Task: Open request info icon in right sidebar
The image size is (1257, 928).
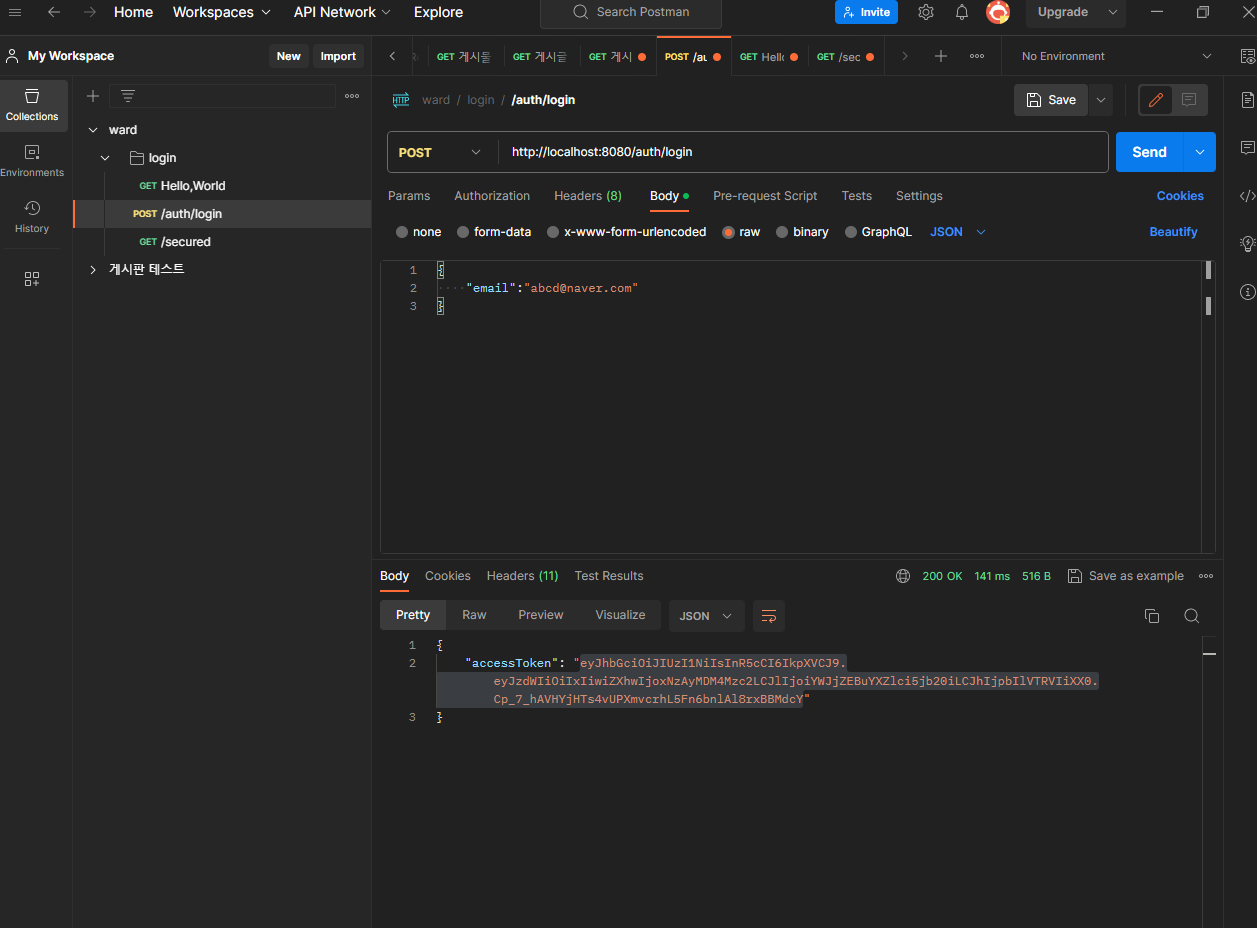Action: click(x=1247, y=292)
